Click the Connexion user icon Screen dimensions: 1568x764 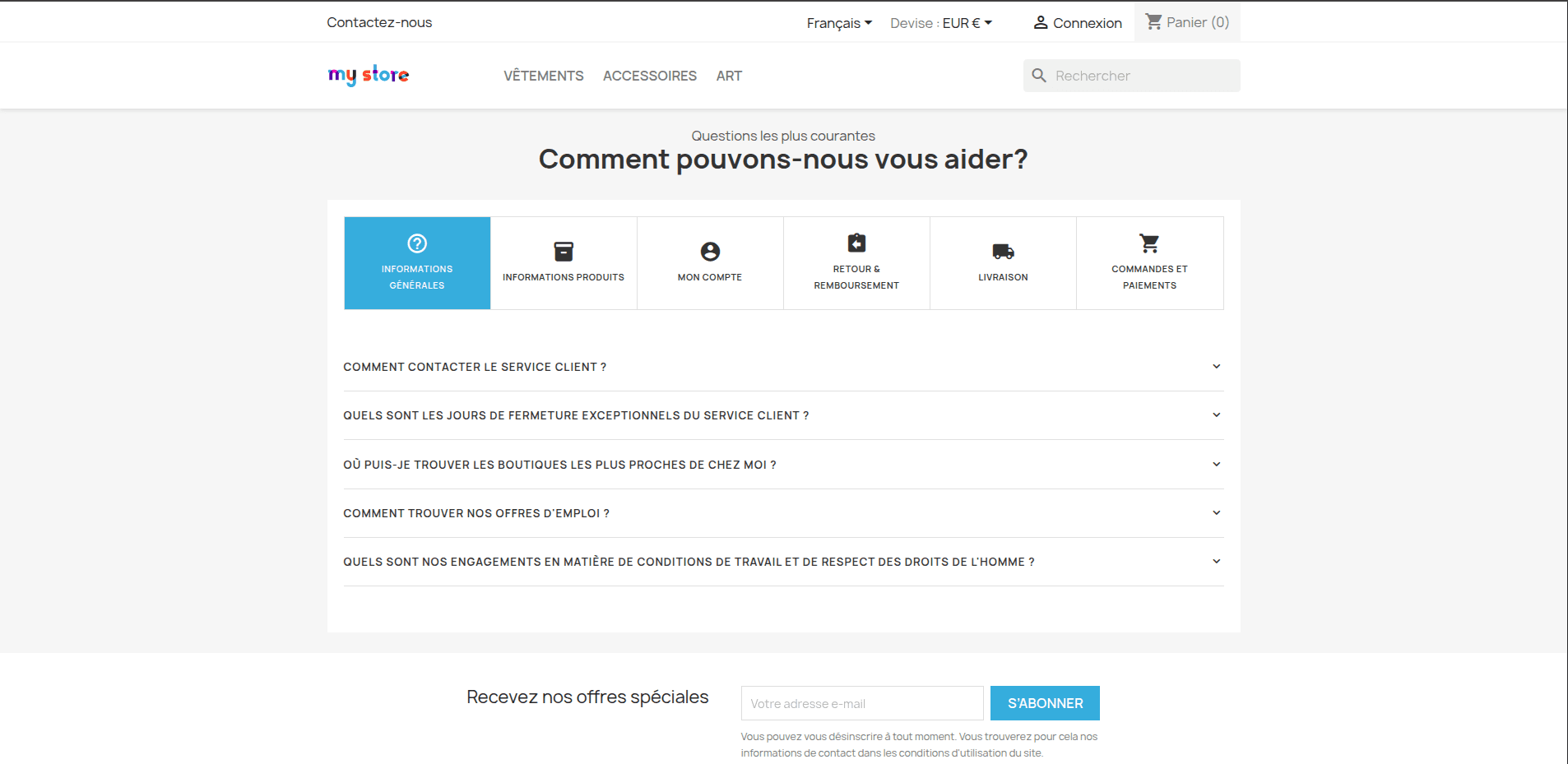1042,22
